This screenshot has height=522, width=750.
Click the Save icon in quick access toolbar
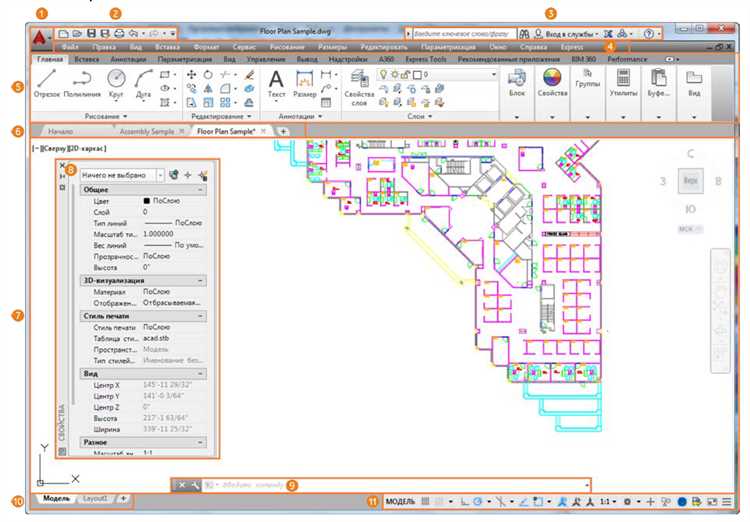click(91, 33)
